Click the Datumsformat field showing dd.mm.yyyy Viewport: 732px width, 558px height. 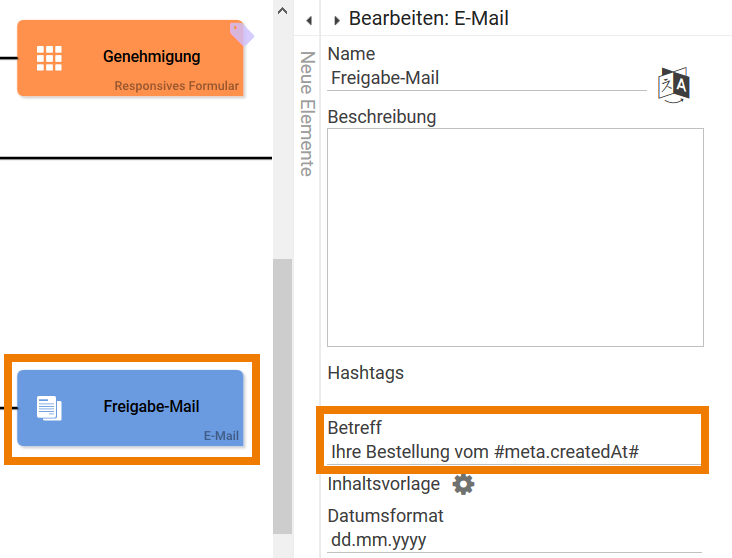pyautogui.click(x=514, y=540)
